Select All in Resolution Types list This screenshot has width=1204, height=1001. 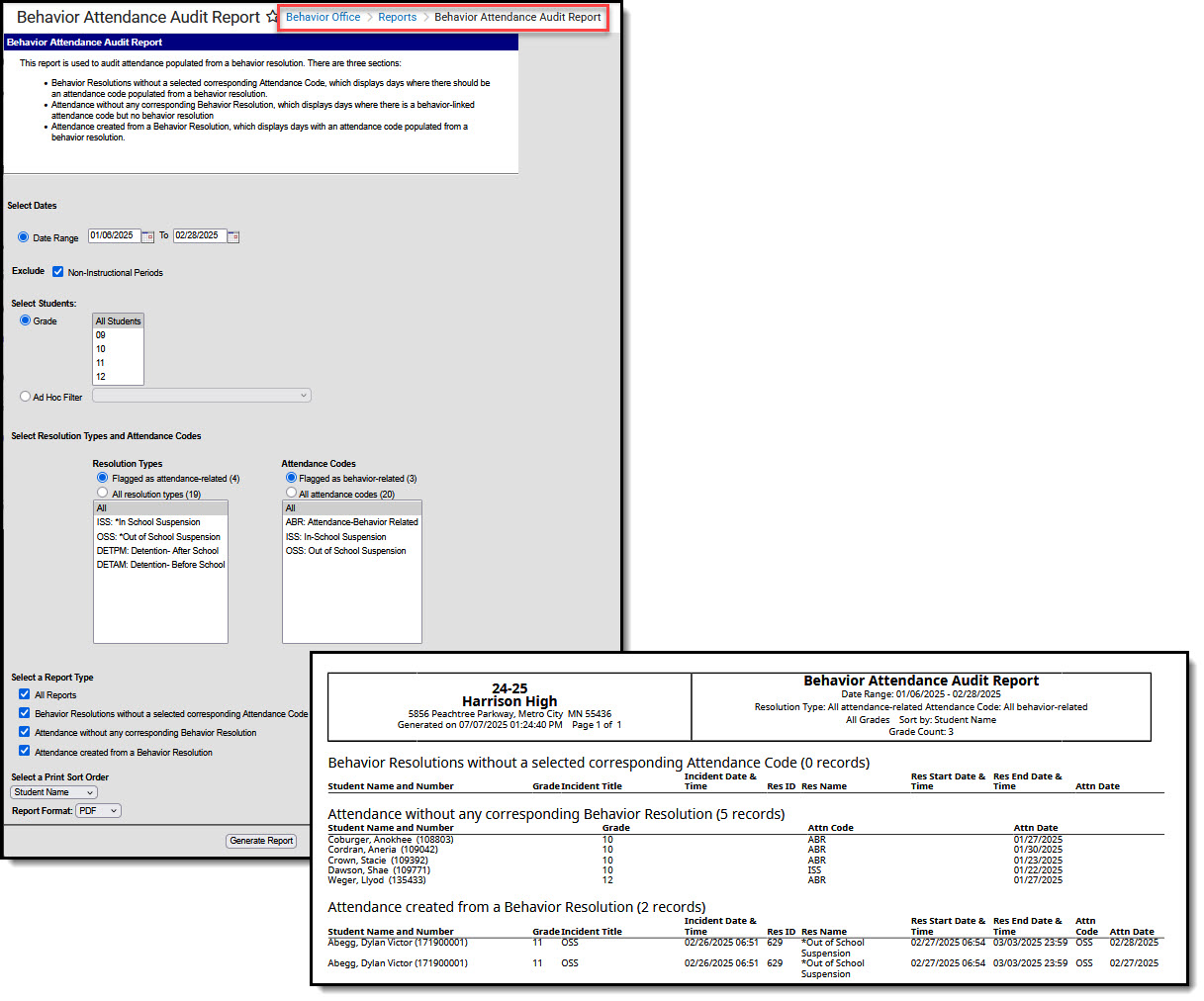pyautogui.click(x=160, y=508)
